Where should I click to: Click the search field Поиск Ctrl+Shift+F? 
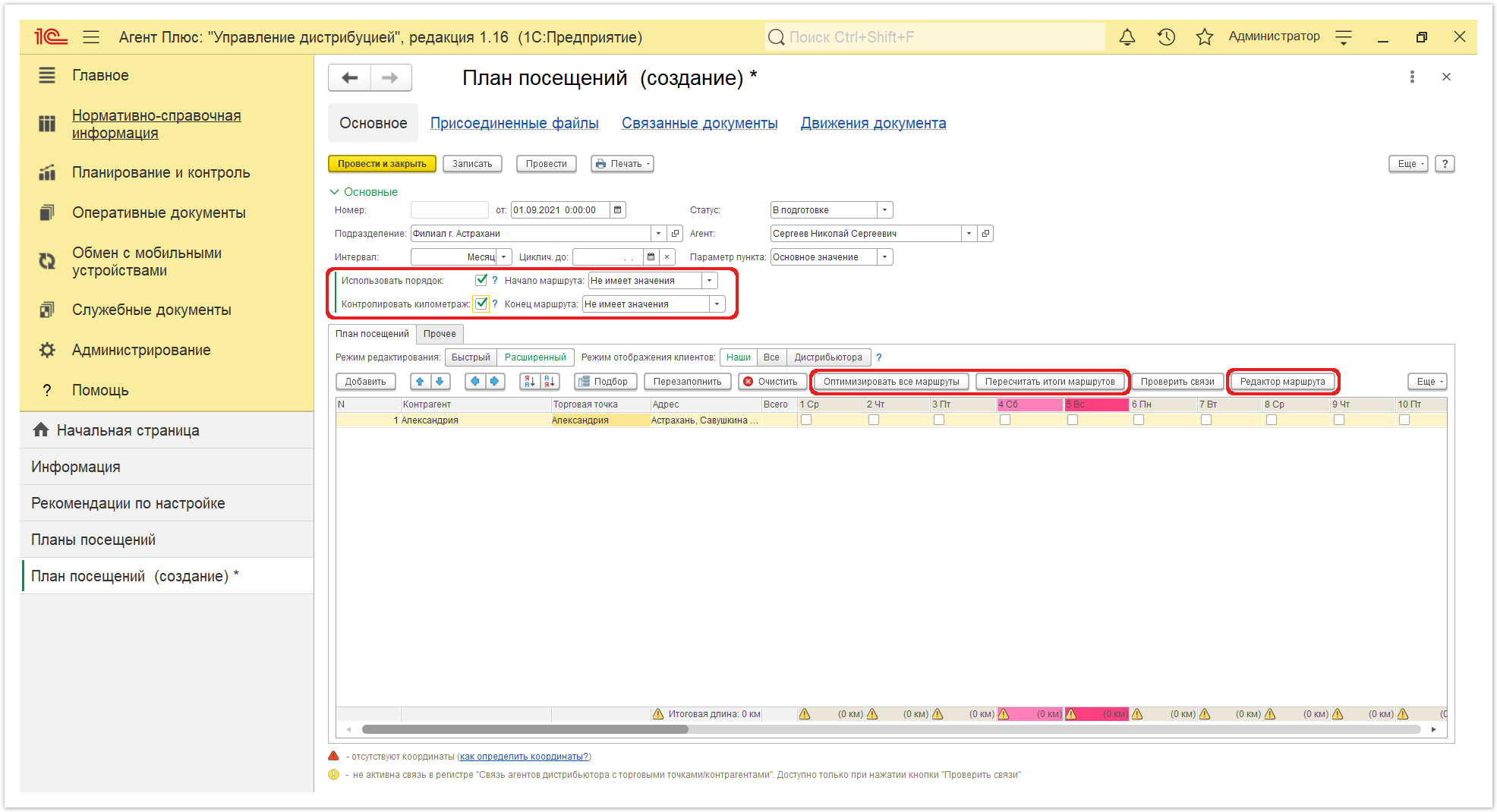click(x=935, y=37)
